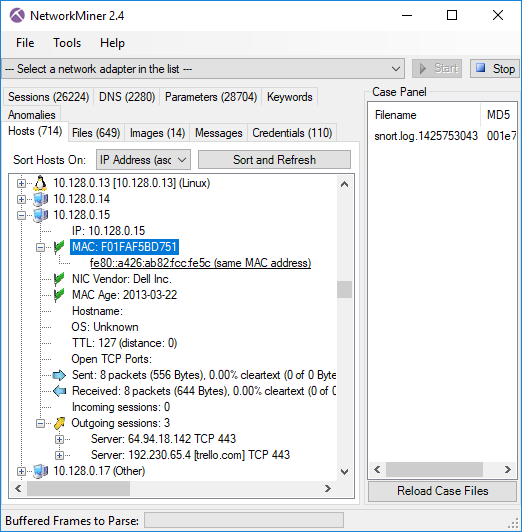The width and height of the screenshot is (522, 532).
Task: Click the green icon beside MAC Age
Action: [59, 295]
